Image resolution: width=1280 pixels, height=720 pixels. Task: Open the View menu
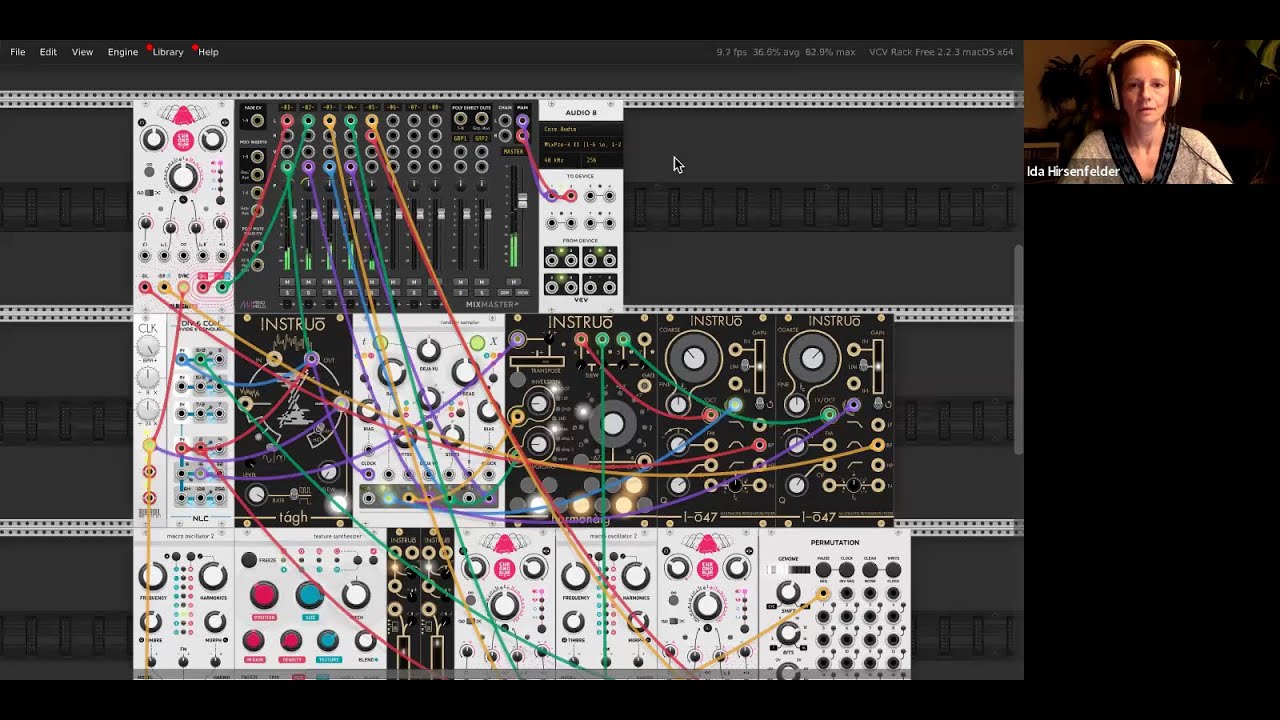(x=82, y=52)
